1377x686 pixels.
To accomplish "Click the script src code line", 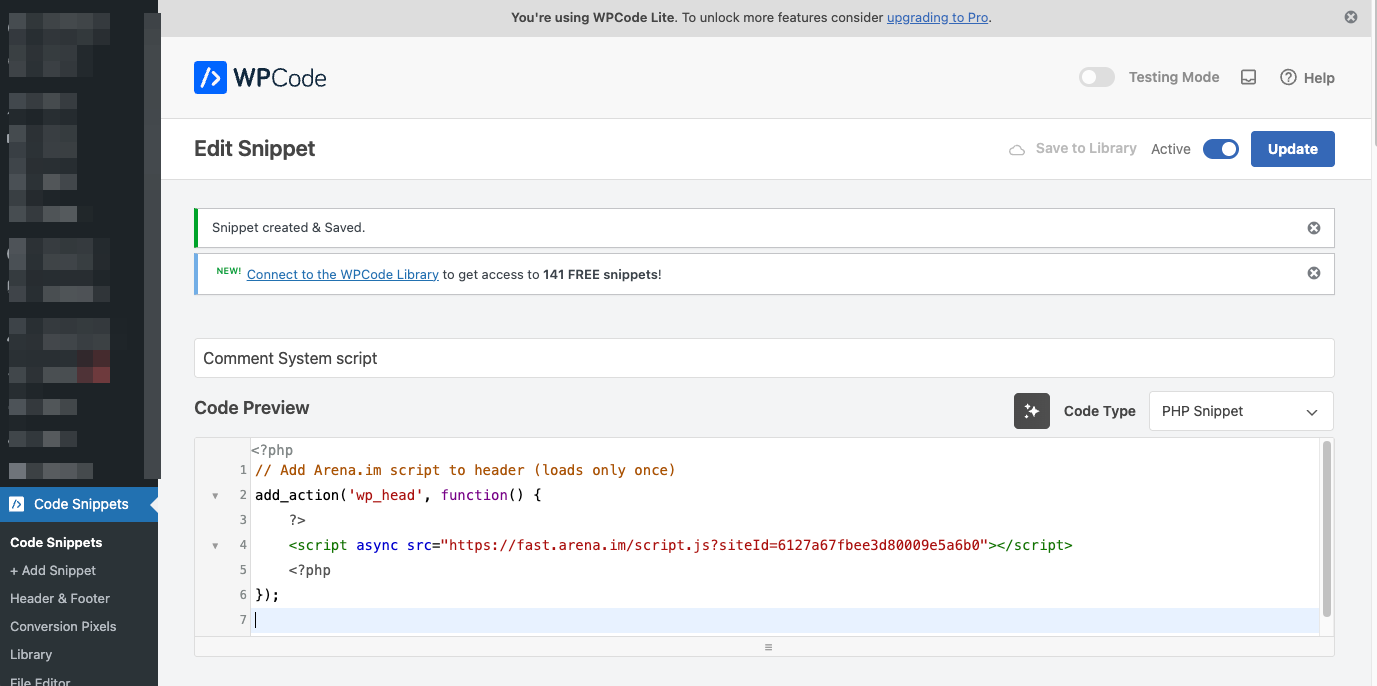I will coord(680,545).
